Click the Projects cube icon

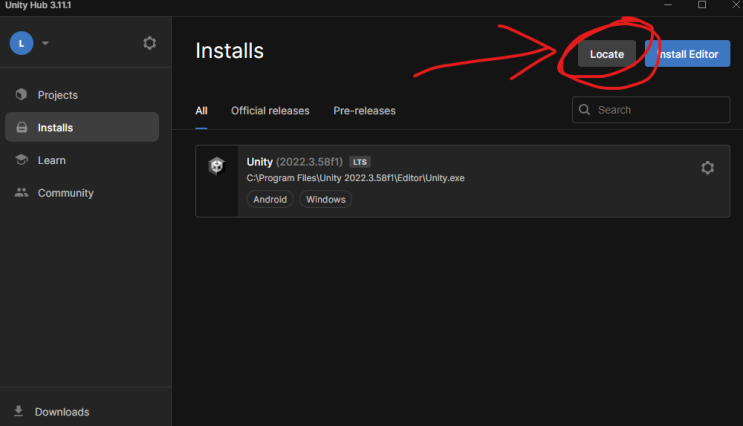(21, 94)
